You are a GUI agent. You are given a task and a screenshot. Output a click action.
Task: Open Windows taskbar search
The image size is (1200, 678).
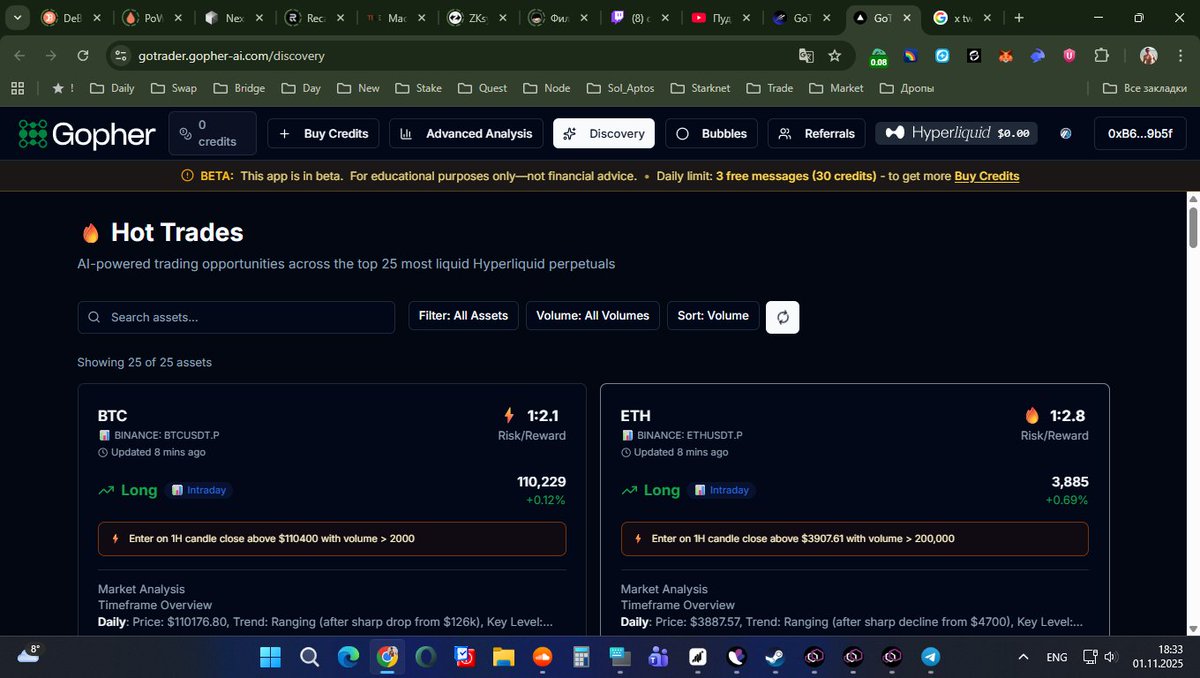pos(309,657)
